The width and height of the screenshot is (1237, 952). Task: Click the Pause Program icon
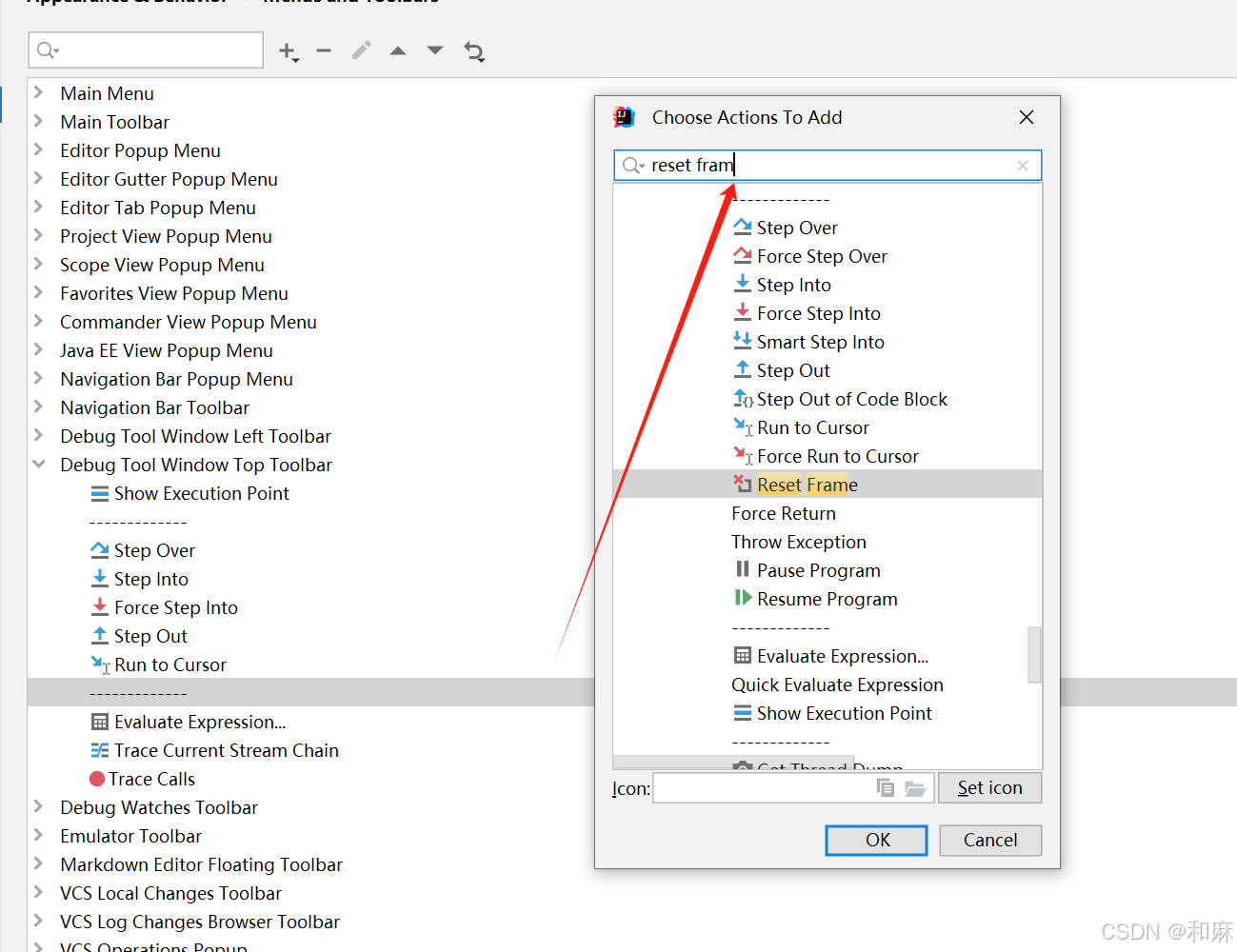click(742, 569)
